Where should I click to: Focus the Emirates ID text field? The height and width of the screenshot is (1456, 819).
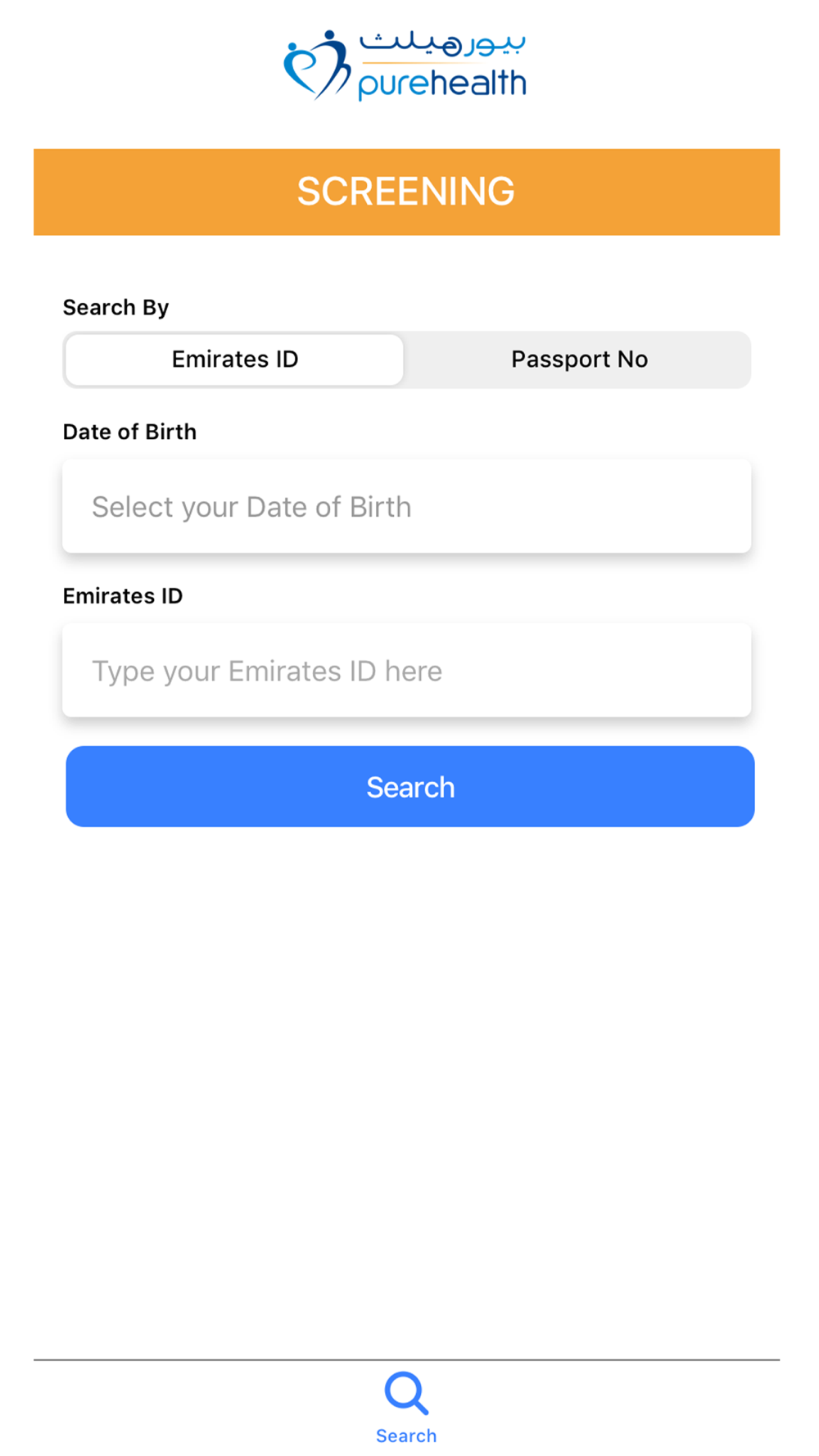click(407, 670)
